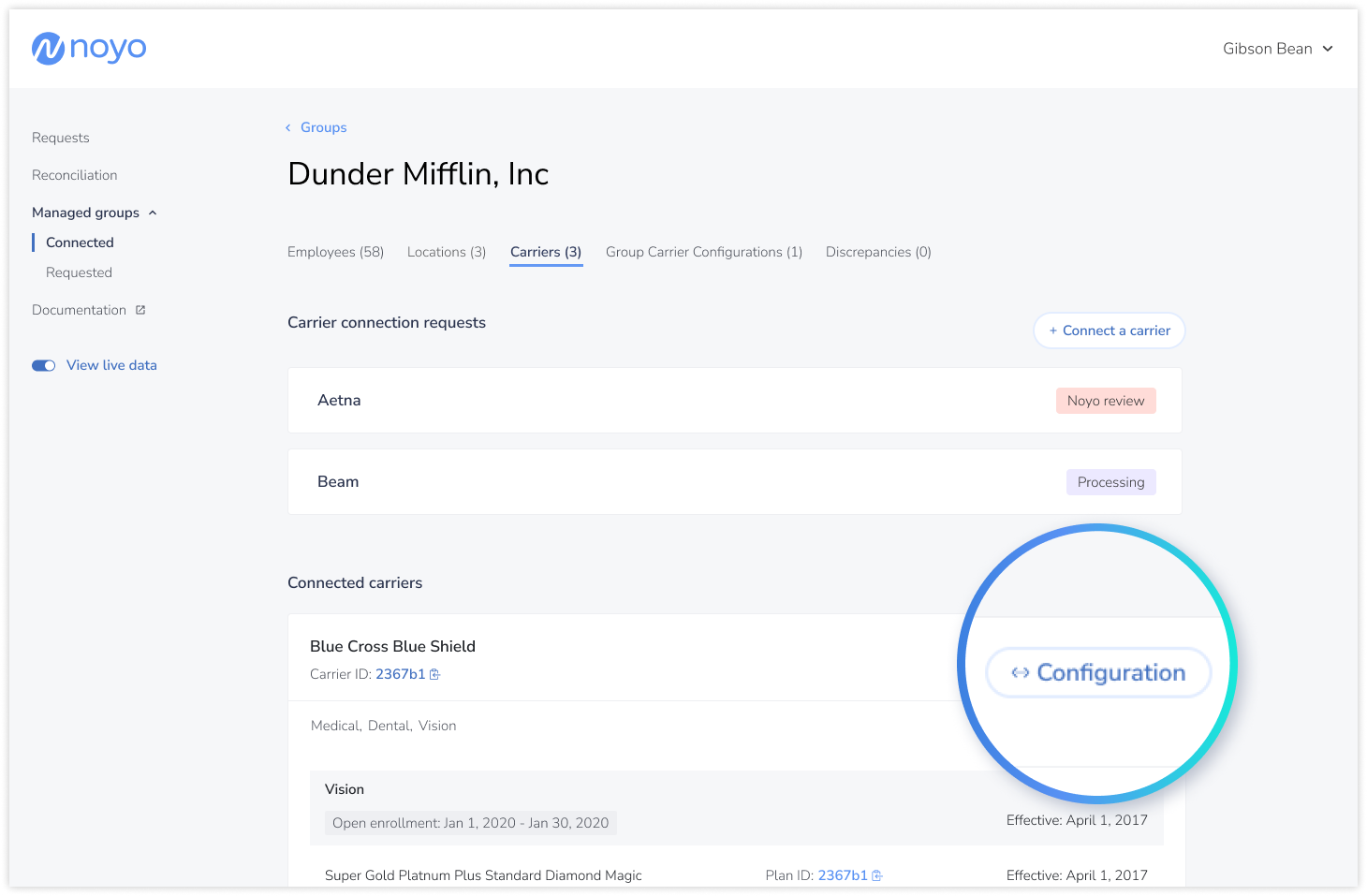Click Vision section header
This screenshot has height=896, width=1367.
click(345, 789)
